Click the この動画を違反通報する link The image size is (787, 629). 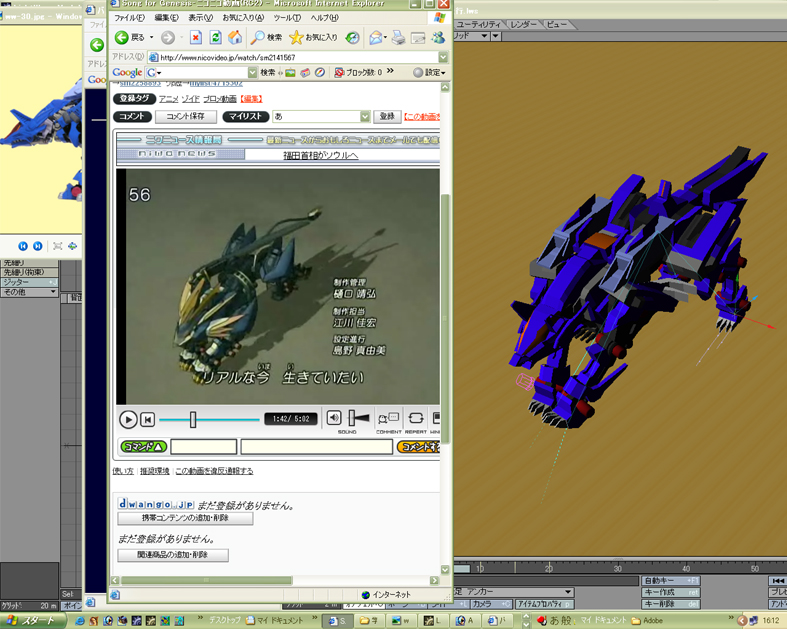tap(214, 471)
